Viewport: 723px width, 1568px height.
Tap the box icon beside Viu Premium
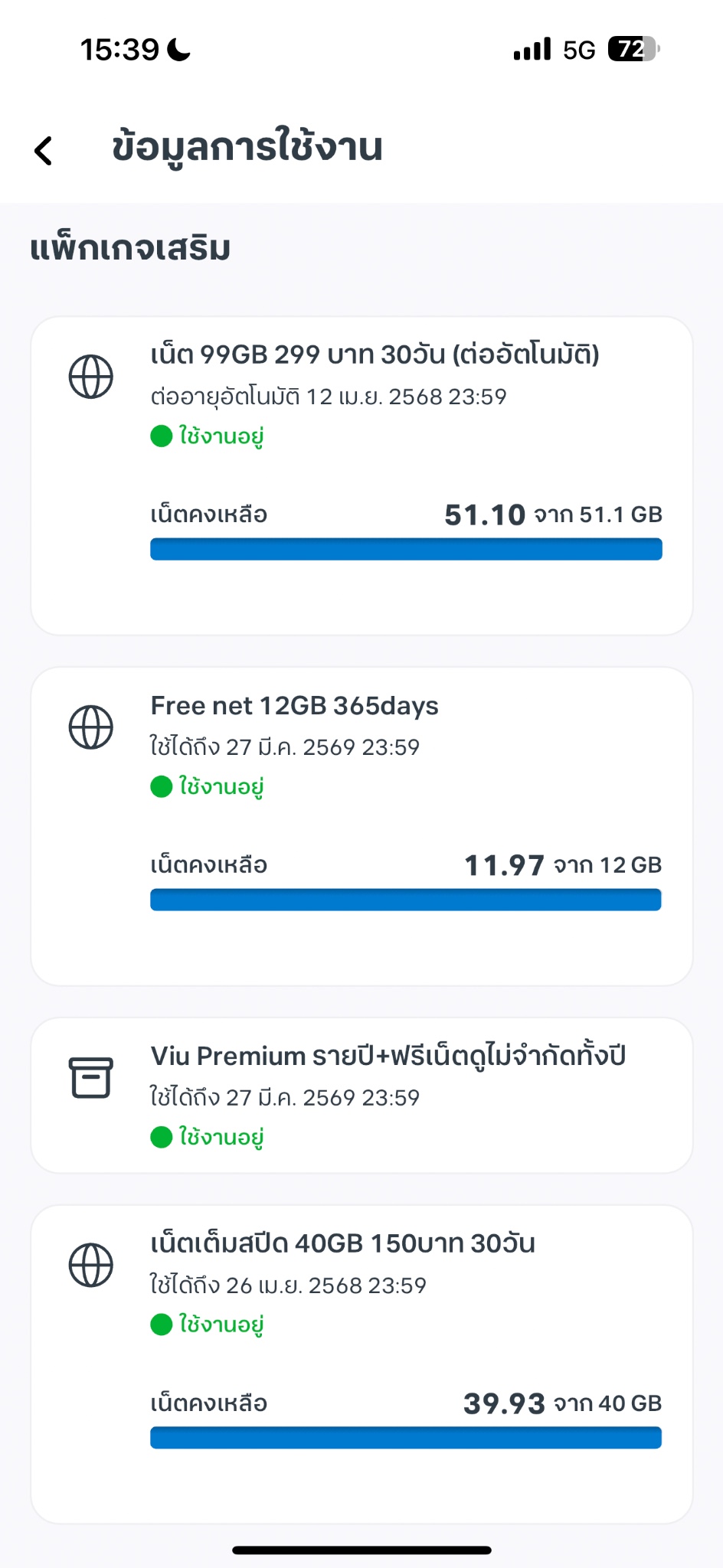pos(91,1077)
